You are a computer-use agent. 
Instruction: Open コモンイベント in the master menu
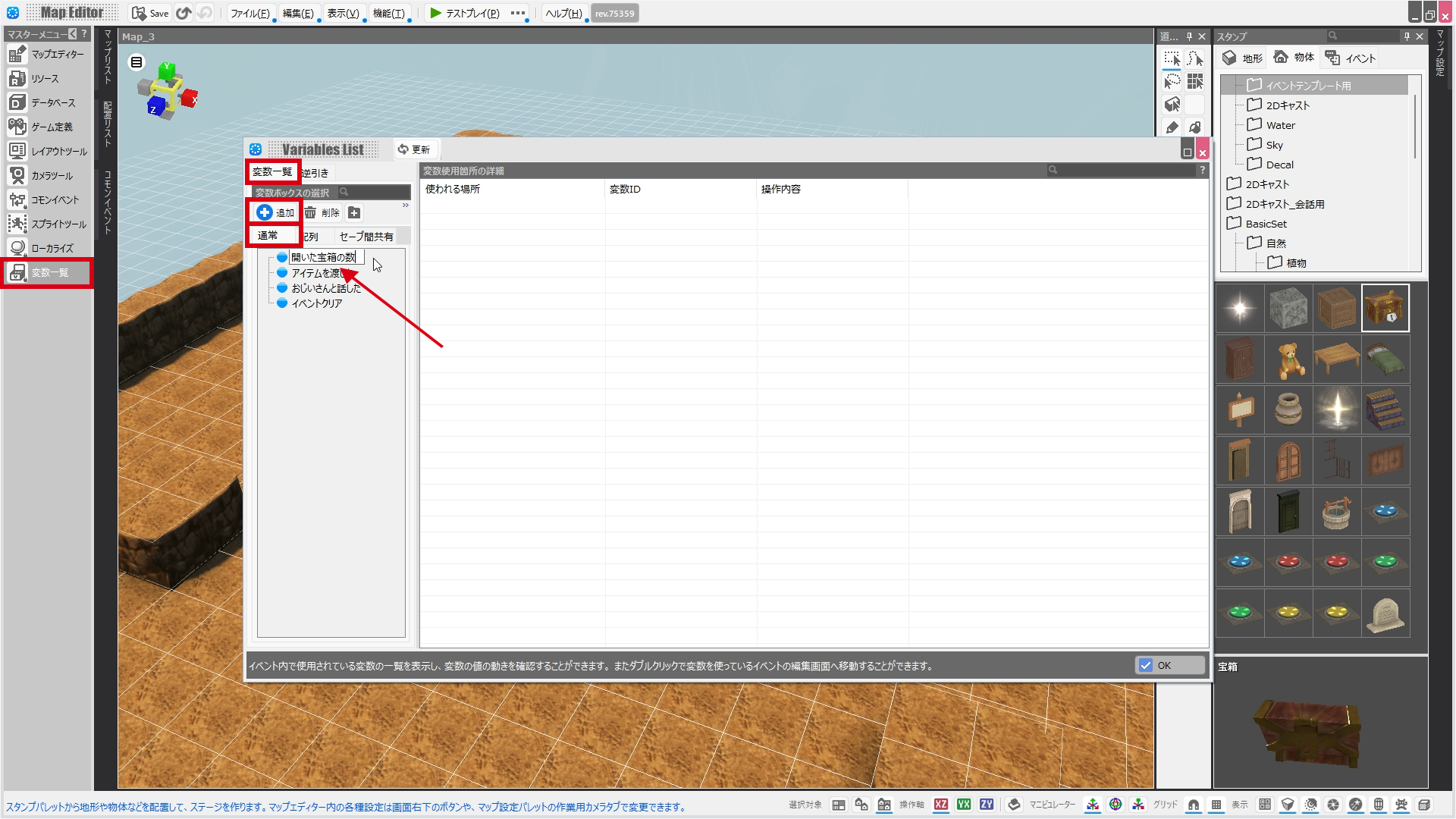point(47,200)
